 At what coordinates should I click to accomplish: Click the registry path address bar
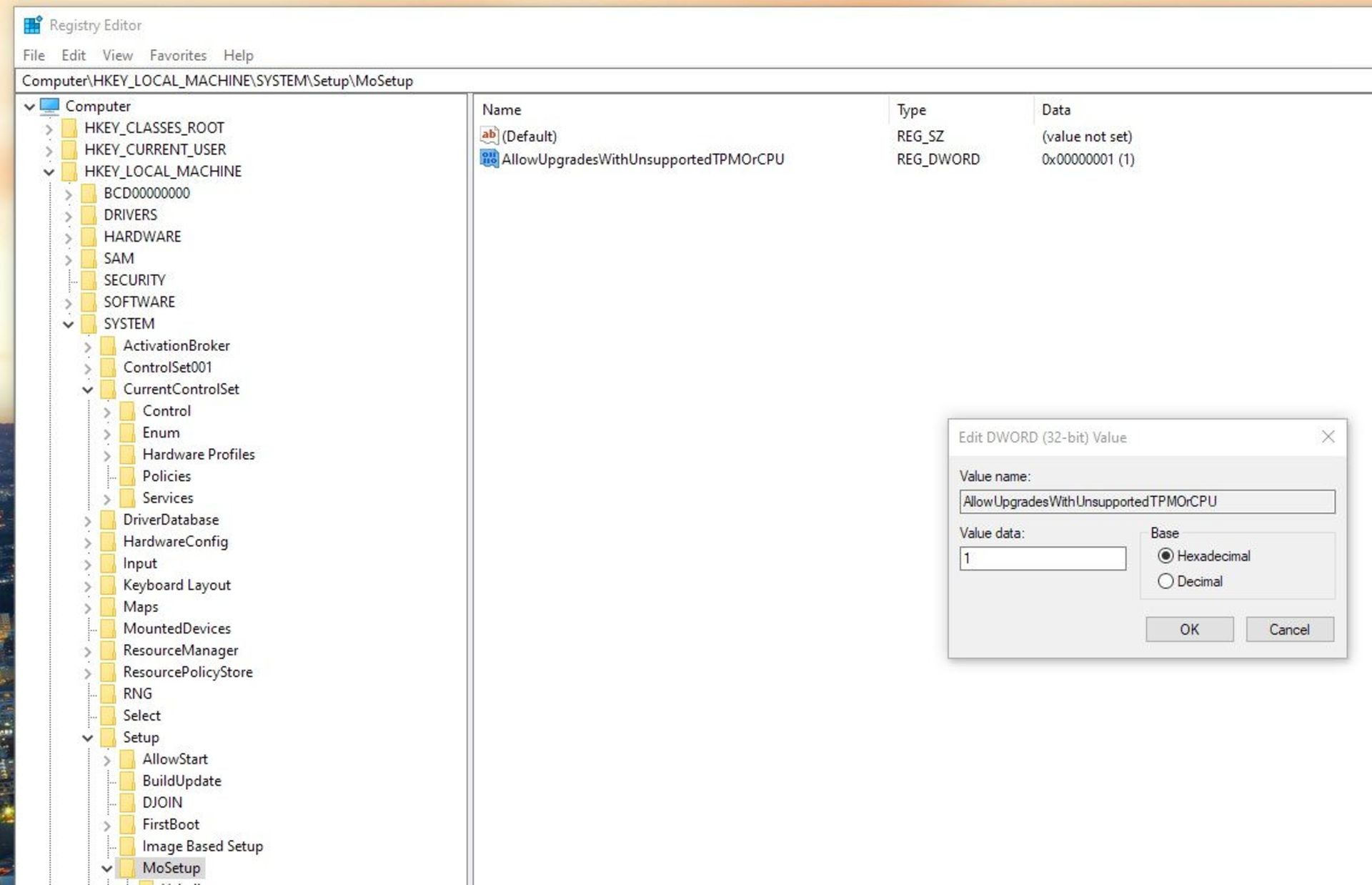693,81
